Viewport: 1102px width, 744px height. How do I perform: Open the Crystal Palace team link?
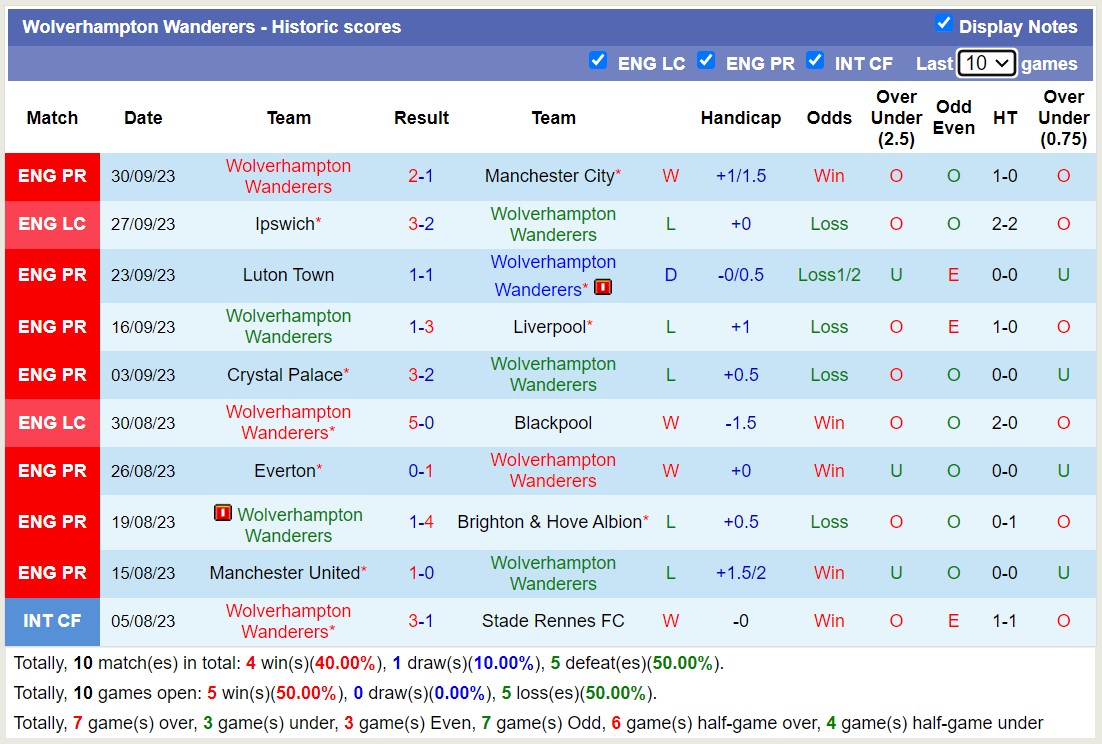(x=284, y=375)
